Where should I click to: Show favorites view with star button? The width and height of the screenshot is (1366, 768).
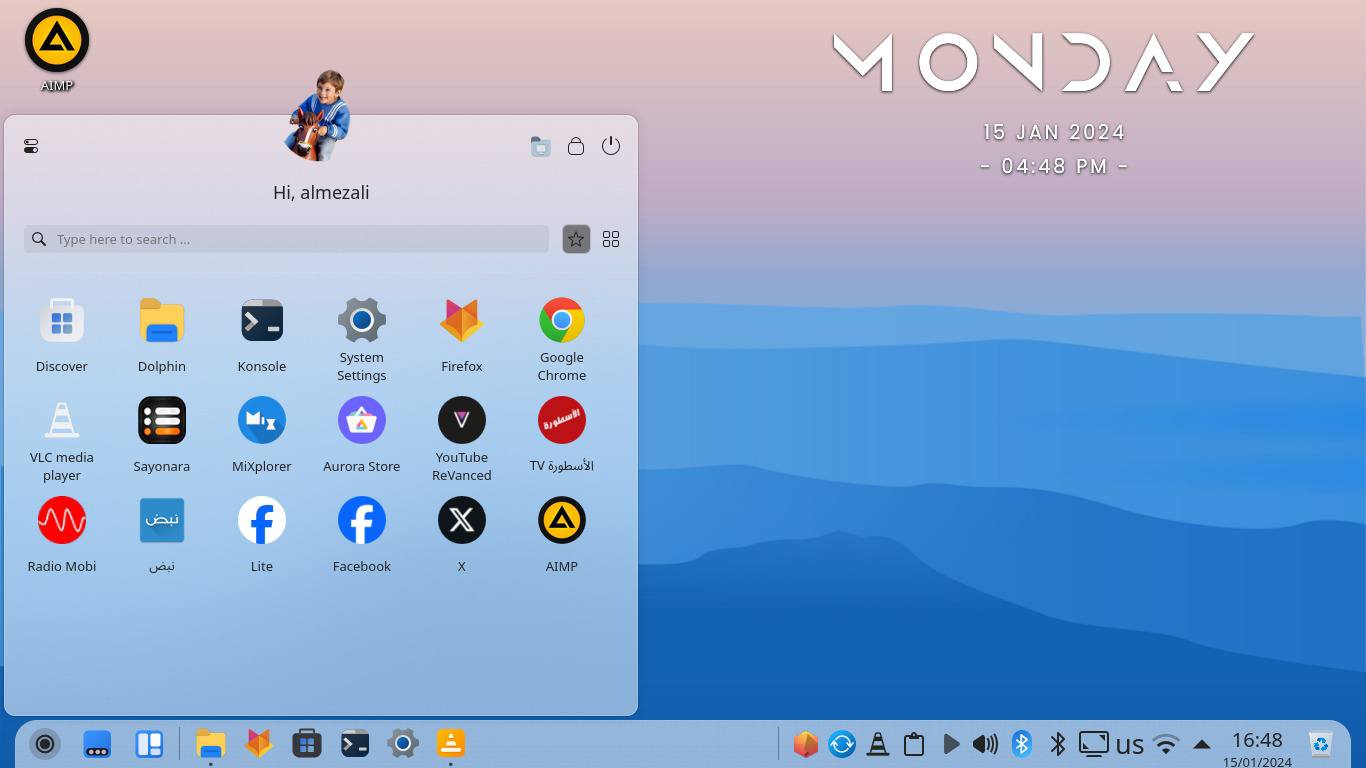[576, 239]
